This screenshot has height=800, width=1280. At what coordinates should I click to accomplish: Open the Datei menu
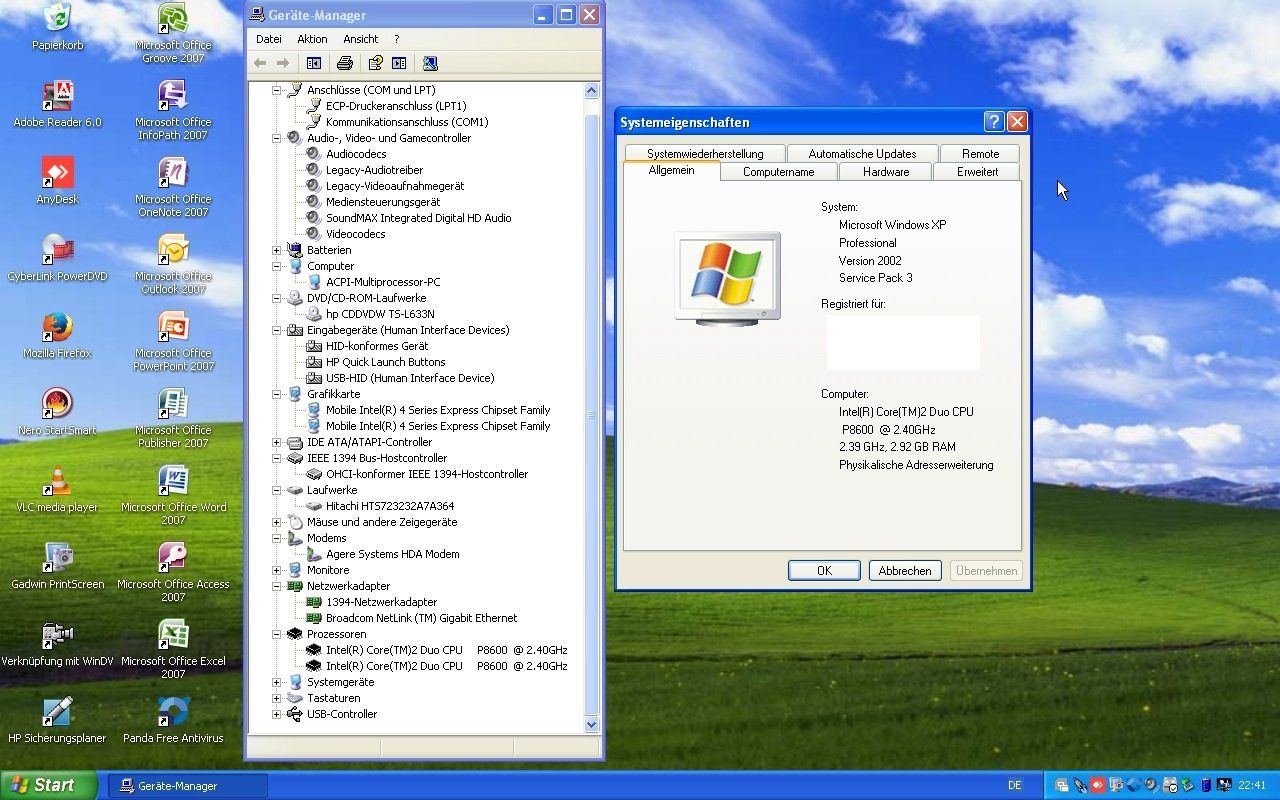point(269,39)
